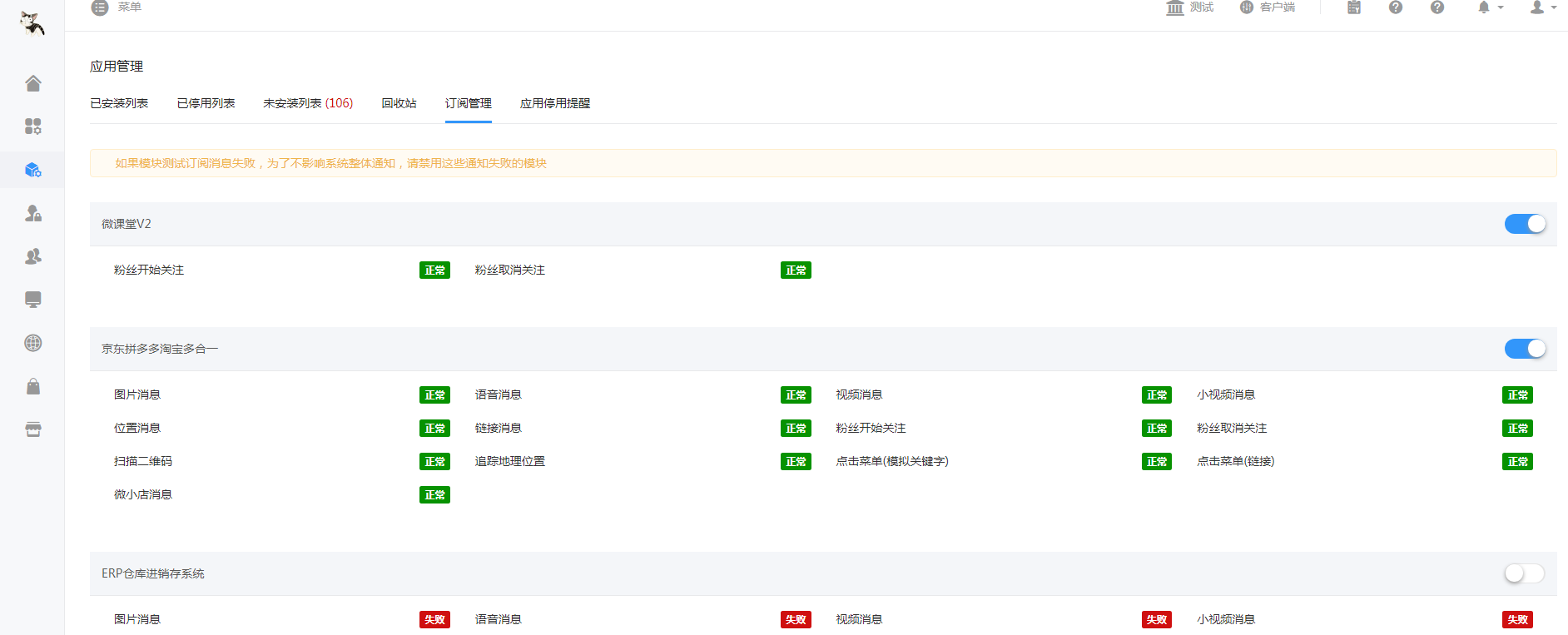Open the 回收站 tab
This screenshot has height=635, width=1568.
399,103
